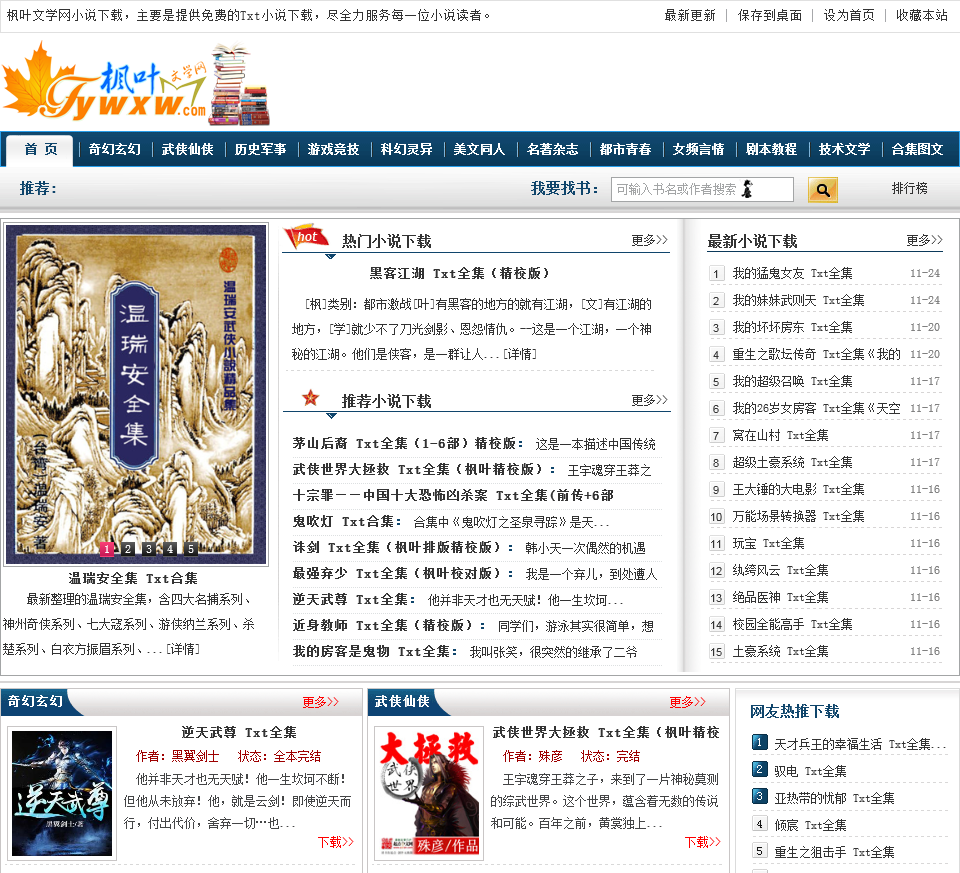The width and height of the screenshot is (960, 873).
Task: Open the 女频言情 category
Action: (699, 149)
